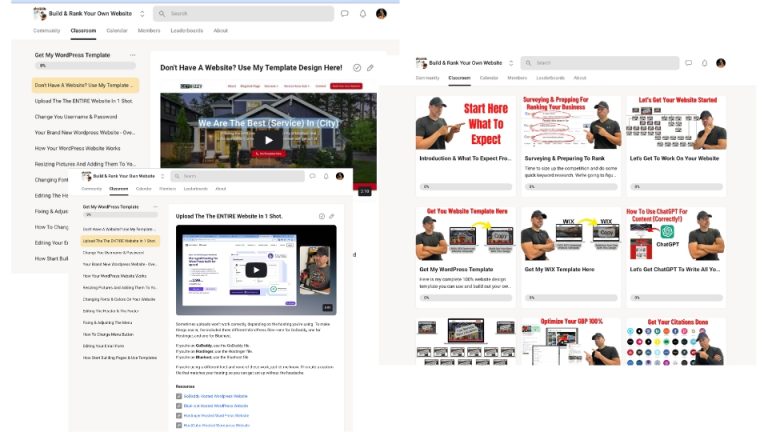Open profile avatar in right window header
768x432 pixels.
click(x=720, y=63)
